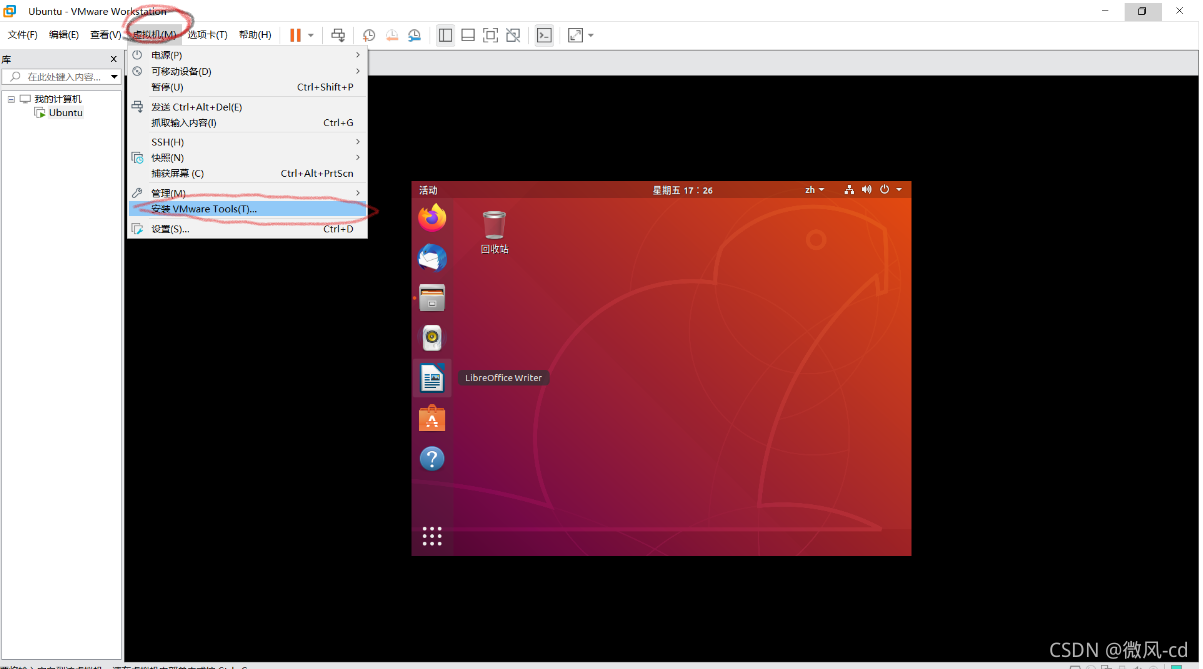The image size is (1203, 669).
Task: Launch Thunderbird mail from the dock
Action: (x=432, y=258)
